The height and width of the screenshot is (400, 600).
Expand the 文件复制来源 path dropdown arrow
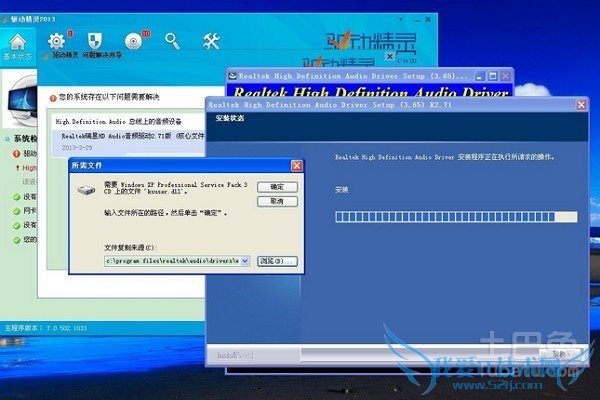click(x=245, y=261)
